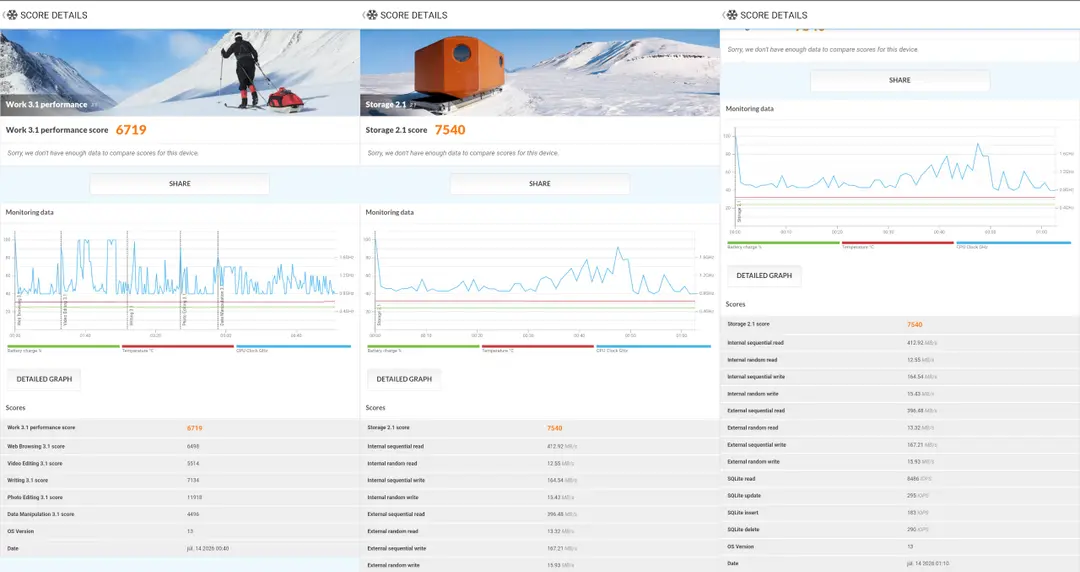The image size is (1080, 572).
Task: Tap the back snowflake icon on Work 3.1 screen
Action: click(x=10, y=14)
